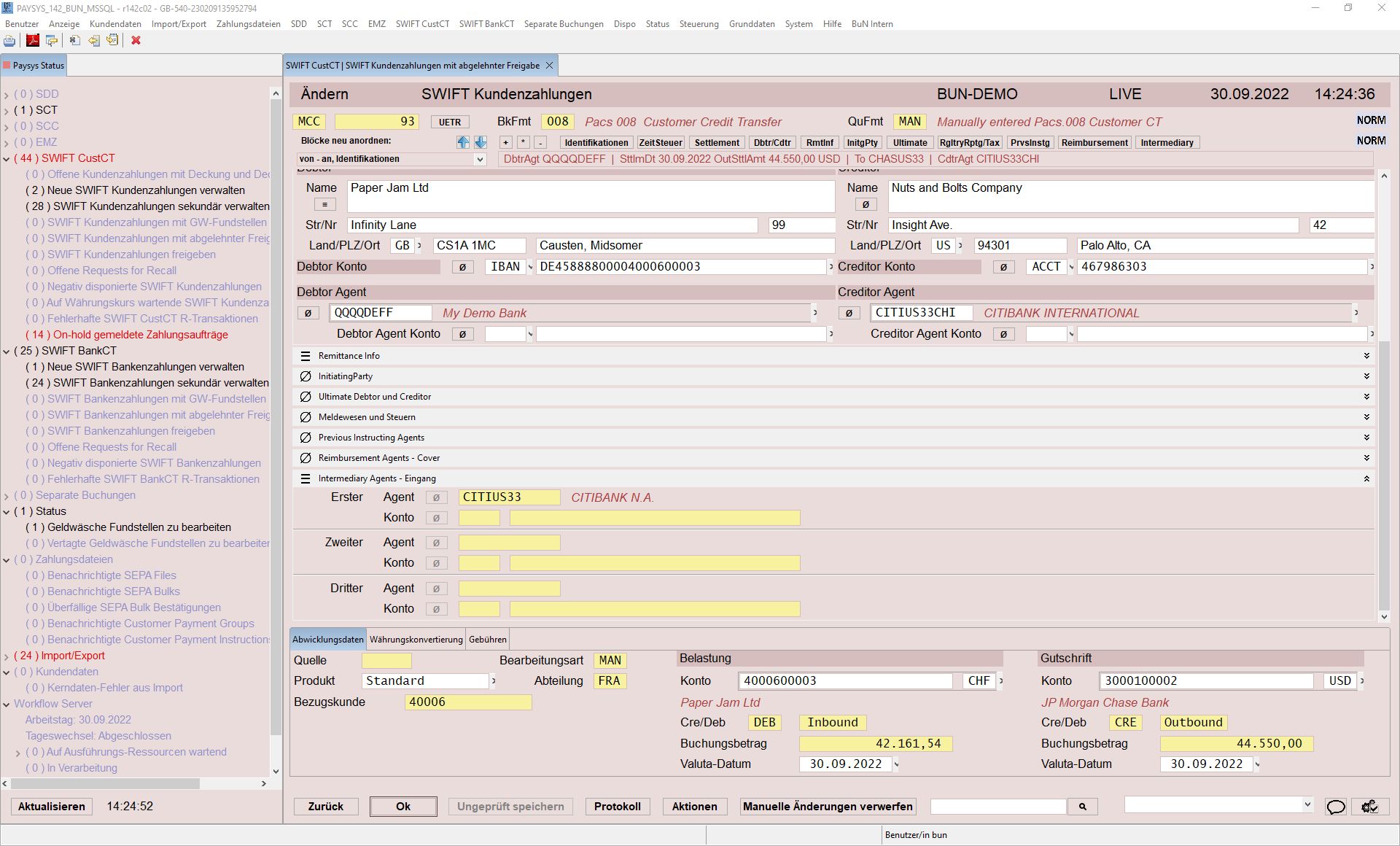This screenshot has height=846, width=1400.
Task: Switch to the Gebühren tab
Action: pyautogui.click(x=488, y=640)
